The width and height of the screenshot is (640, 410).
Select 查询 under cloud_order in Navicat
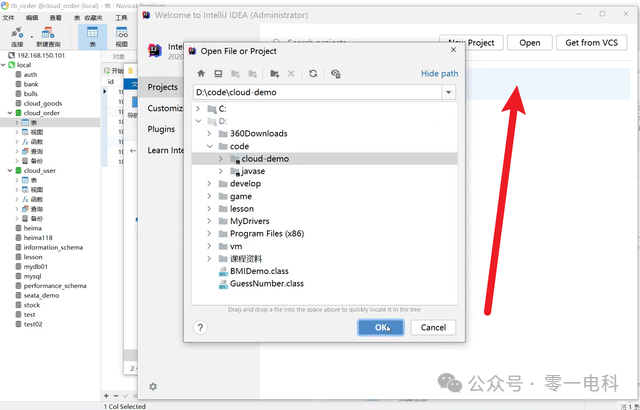[x=36, y=151]
